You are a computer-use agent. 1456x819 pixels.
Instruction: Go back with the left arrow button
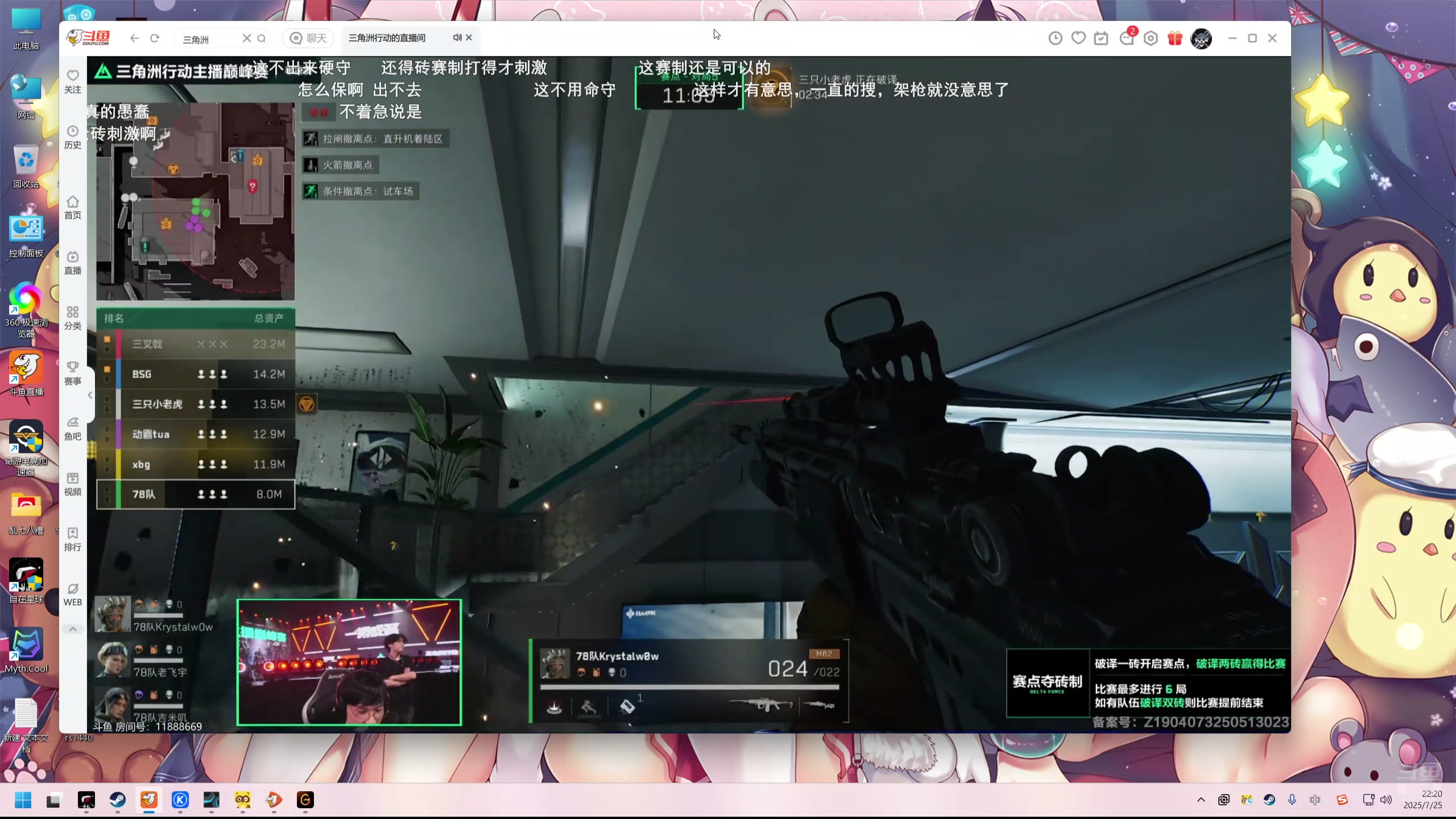(x=134, y=38)
